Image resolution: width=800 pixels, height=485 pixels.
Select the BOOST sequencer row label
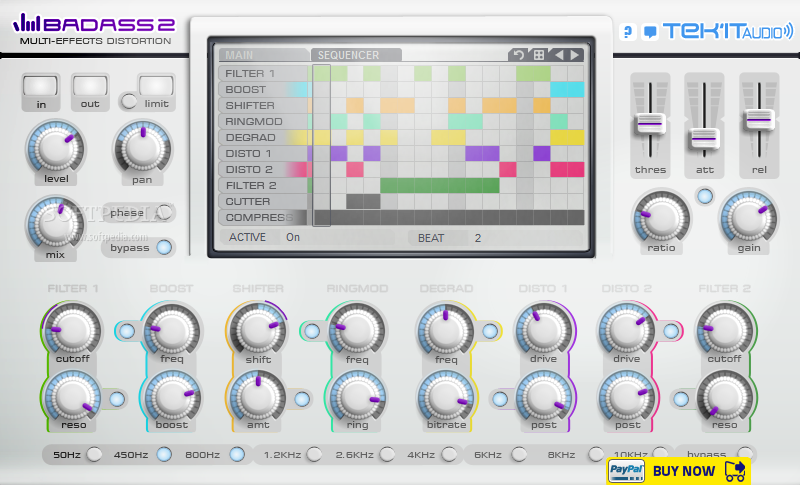click(264, 89)
